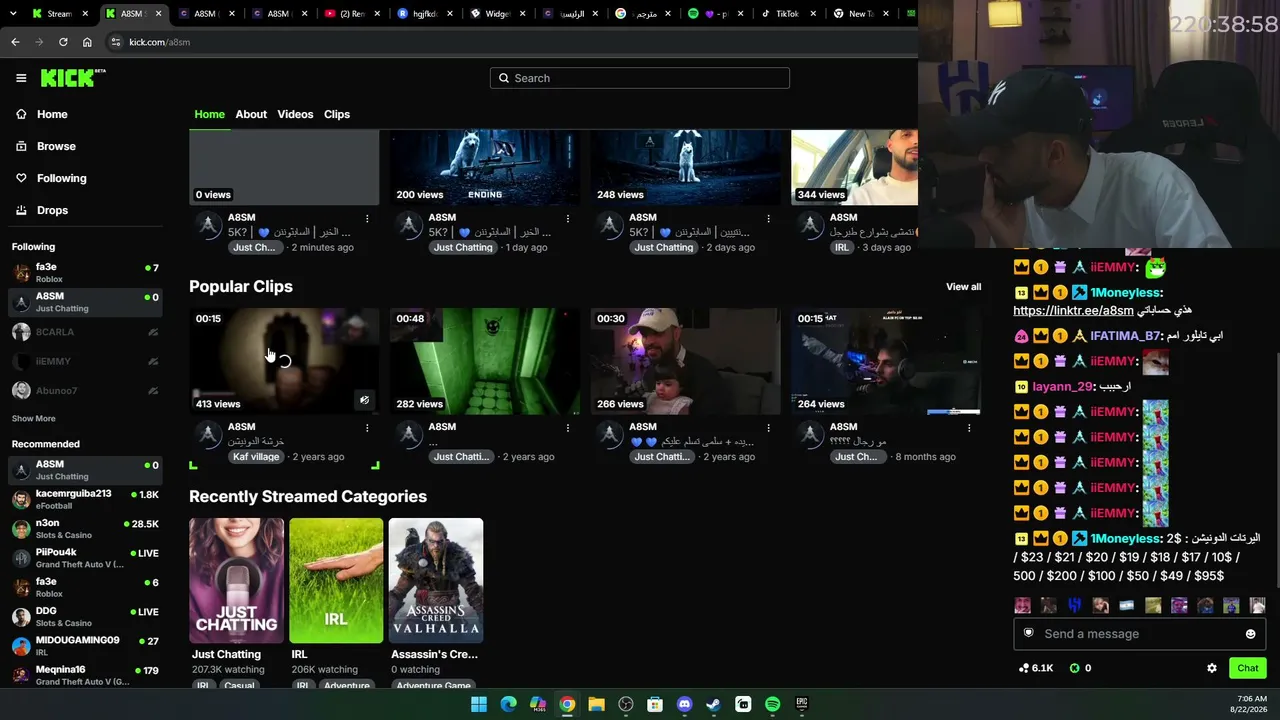
Task: Reload the current page
Action: (63, 42)
